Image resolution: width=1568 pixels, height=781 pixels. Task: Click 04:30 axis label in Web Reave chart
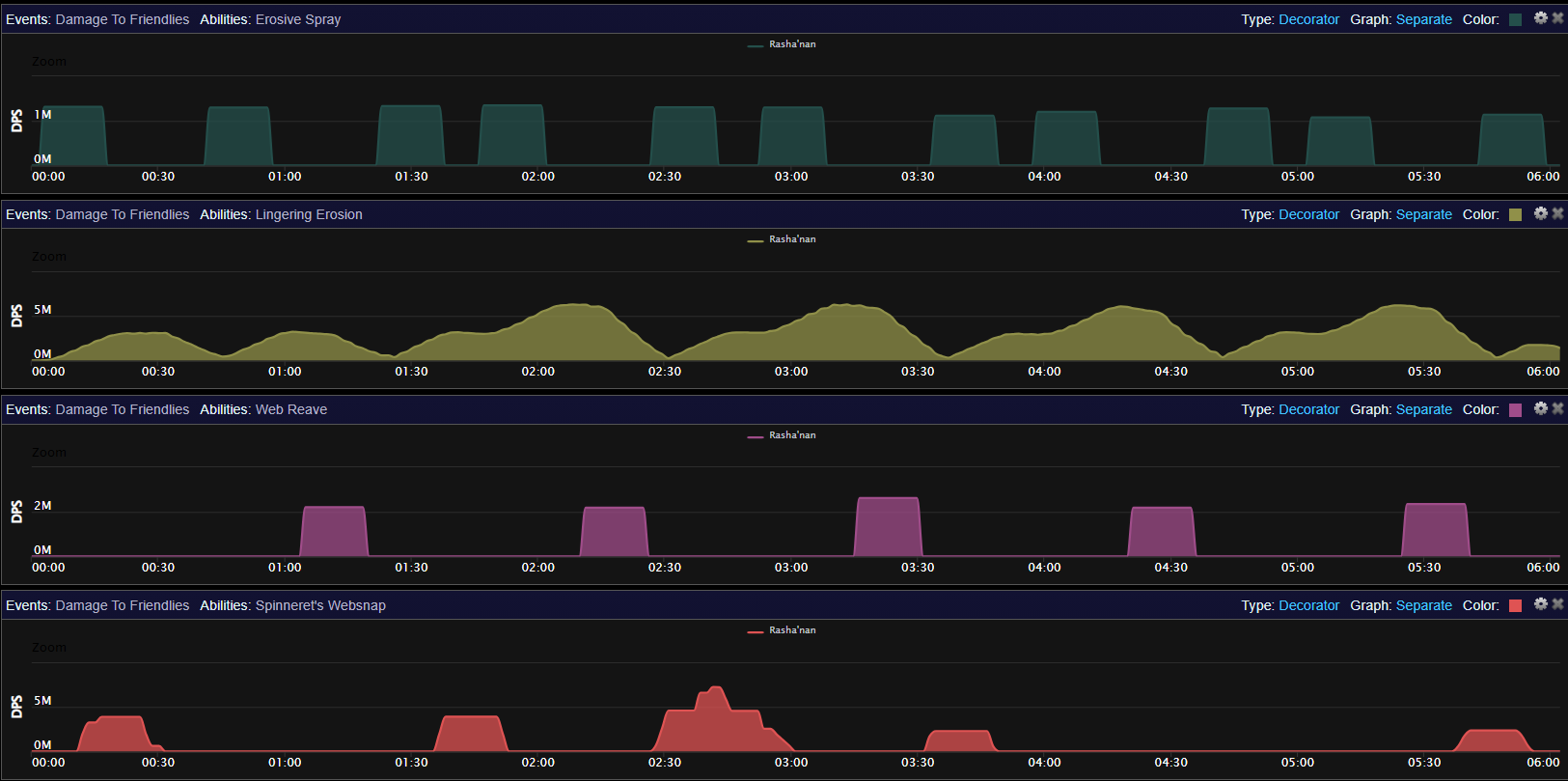[1170, 568]
